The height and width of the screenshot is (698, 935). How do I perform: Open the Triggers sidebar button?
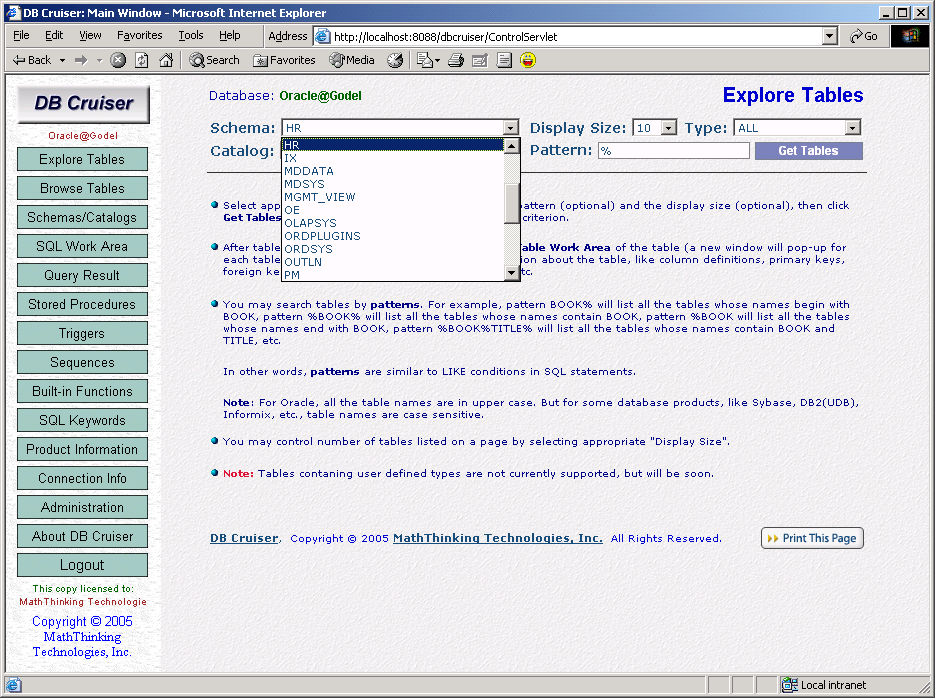point(82,333)
